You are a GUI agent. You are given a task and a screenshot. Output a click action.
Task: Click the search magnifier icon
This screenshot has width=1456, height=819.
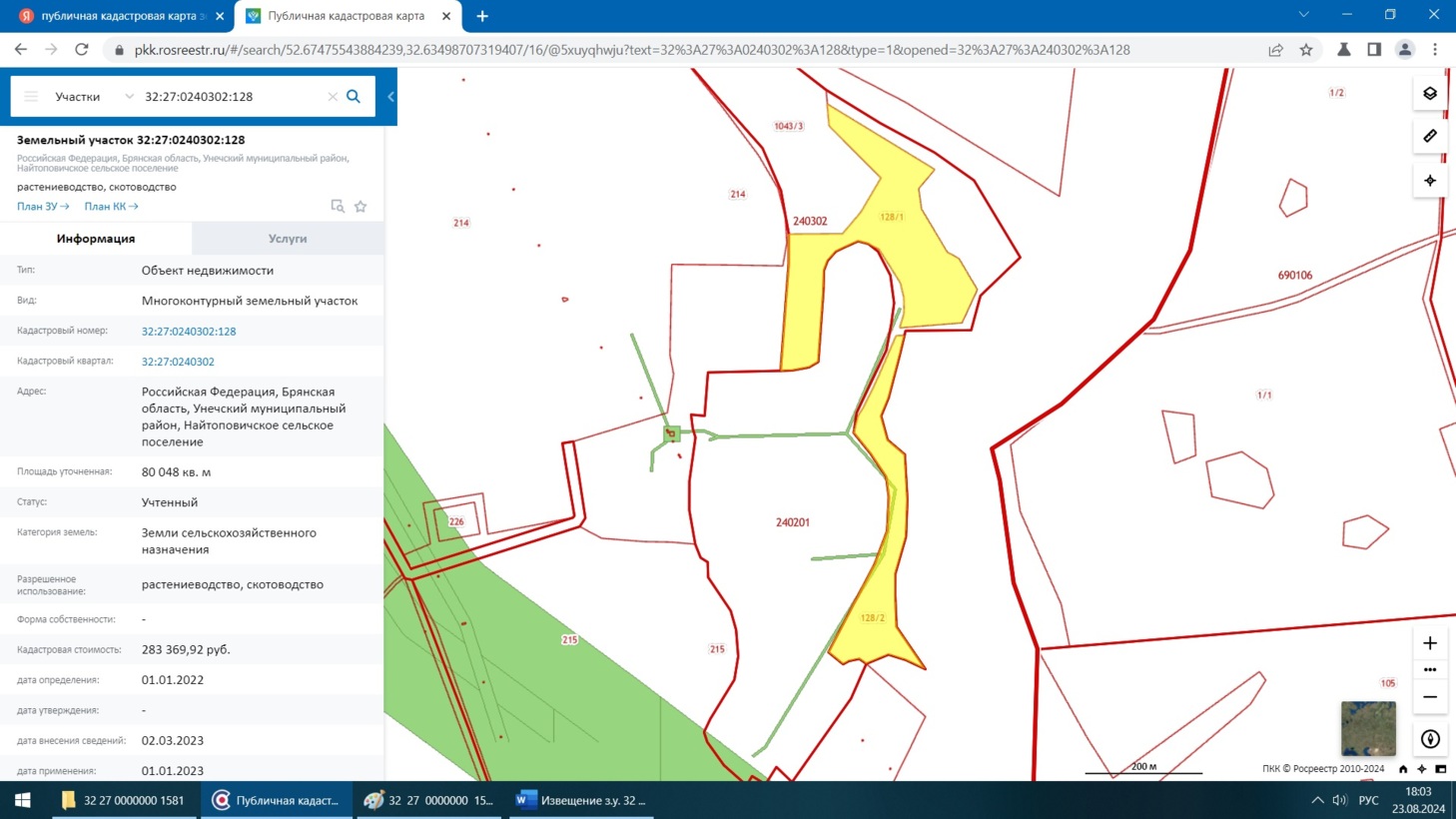[354, 97]
